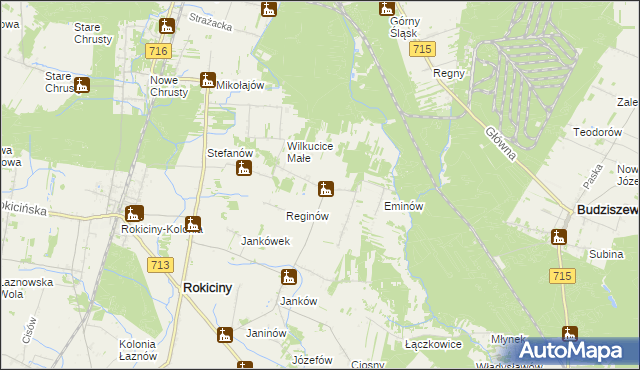Click the church icon below Budziszewice
The image size is (640, 370).
(559, 237)
